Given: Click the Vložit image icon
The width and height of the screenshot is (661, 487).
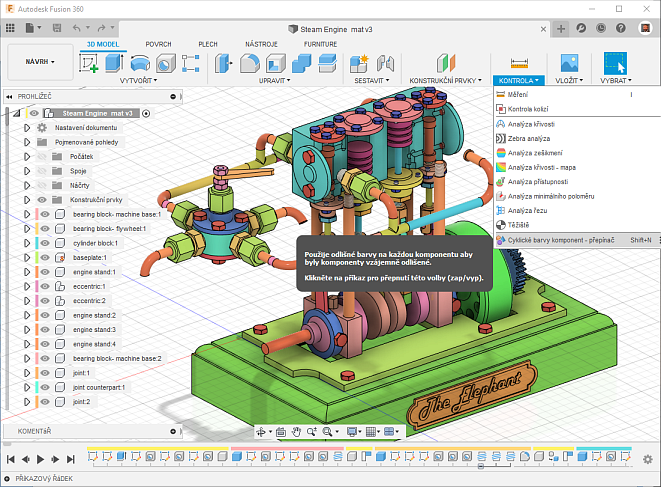Looking at the screenshot, I should coord(569,62).
